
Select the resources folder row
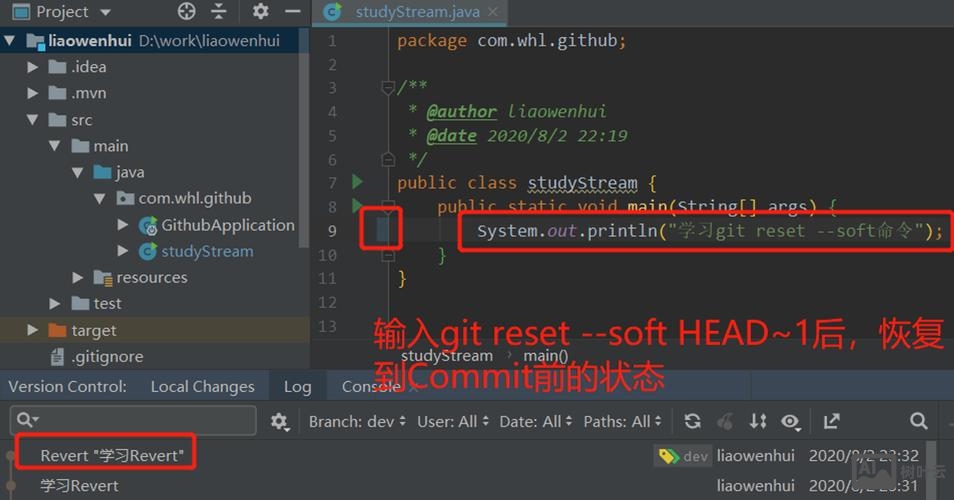pyautogui.click(x=152, y=277)
